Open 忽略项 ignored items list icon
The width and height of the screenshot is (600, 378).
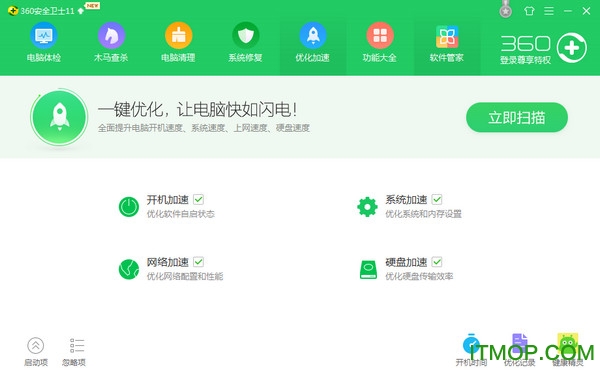(77, 345)
